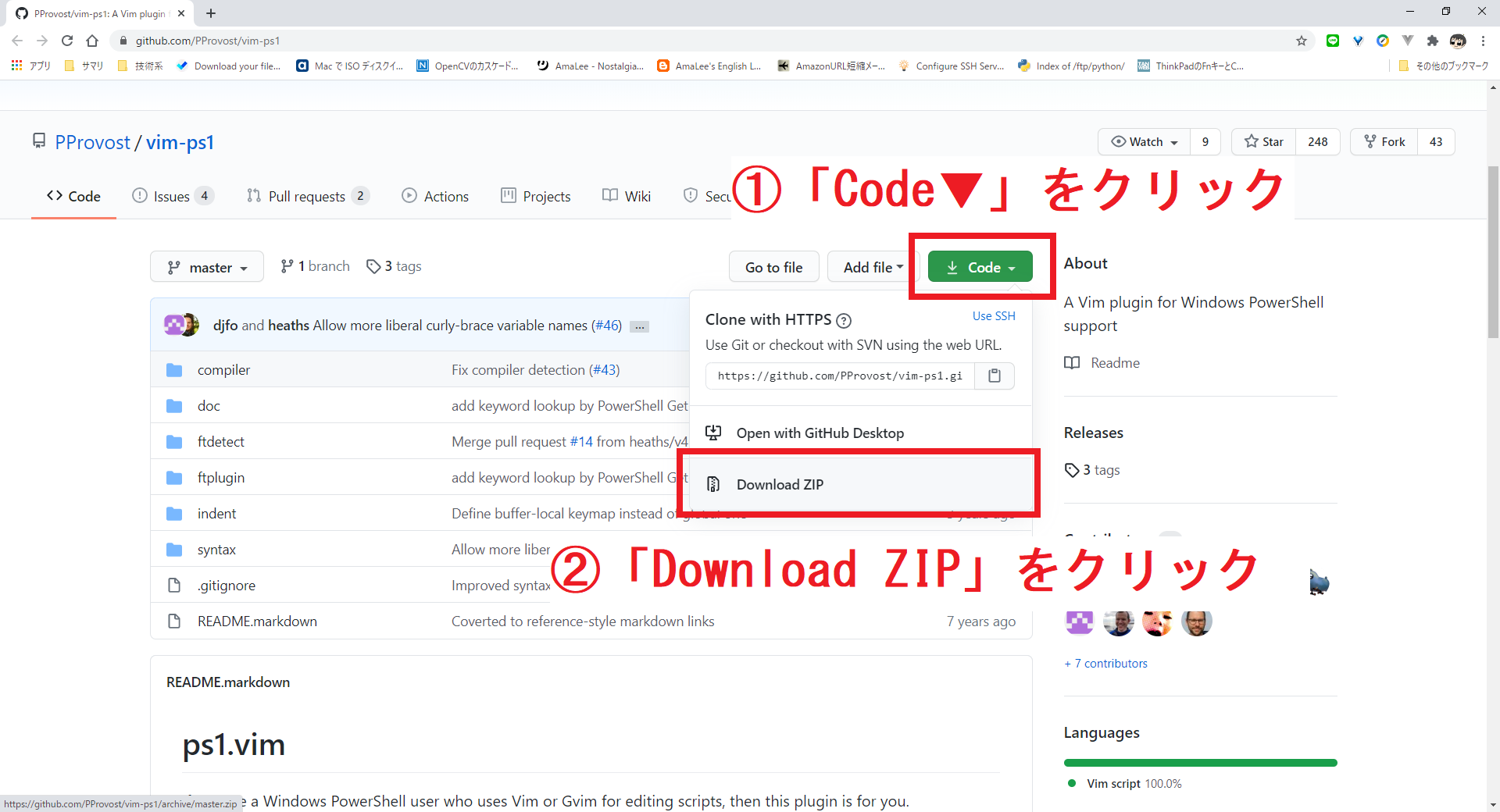Fork the repository
The height and width of the screenshot is (812, 1500).
[x=1384, y=141]
